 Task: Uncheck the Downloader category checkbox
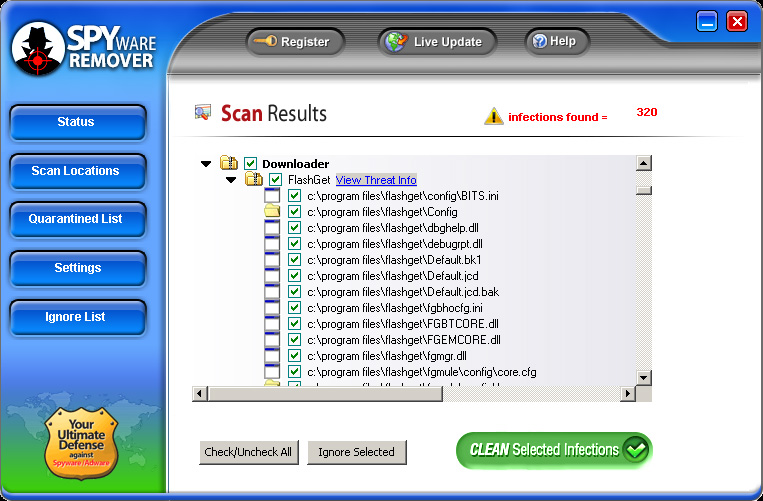click(x=250, y=163)
